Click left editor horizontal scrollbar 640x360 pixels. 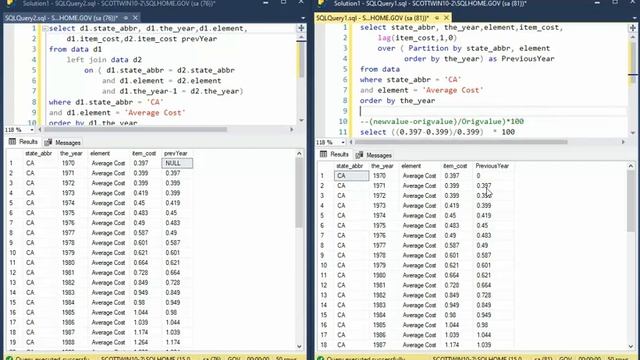tap(136, 129)
